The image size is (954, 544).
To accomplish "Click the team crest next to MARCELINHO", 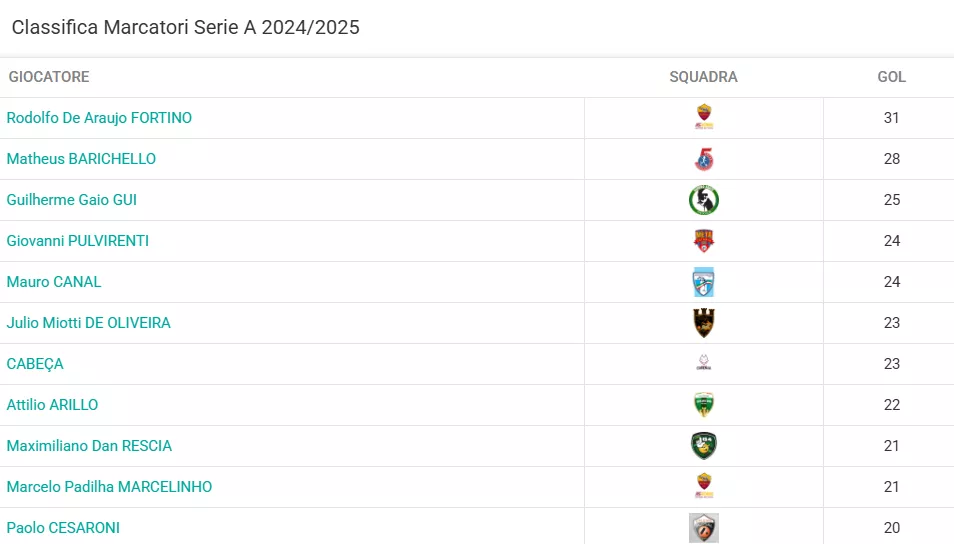I will (704, 486).
